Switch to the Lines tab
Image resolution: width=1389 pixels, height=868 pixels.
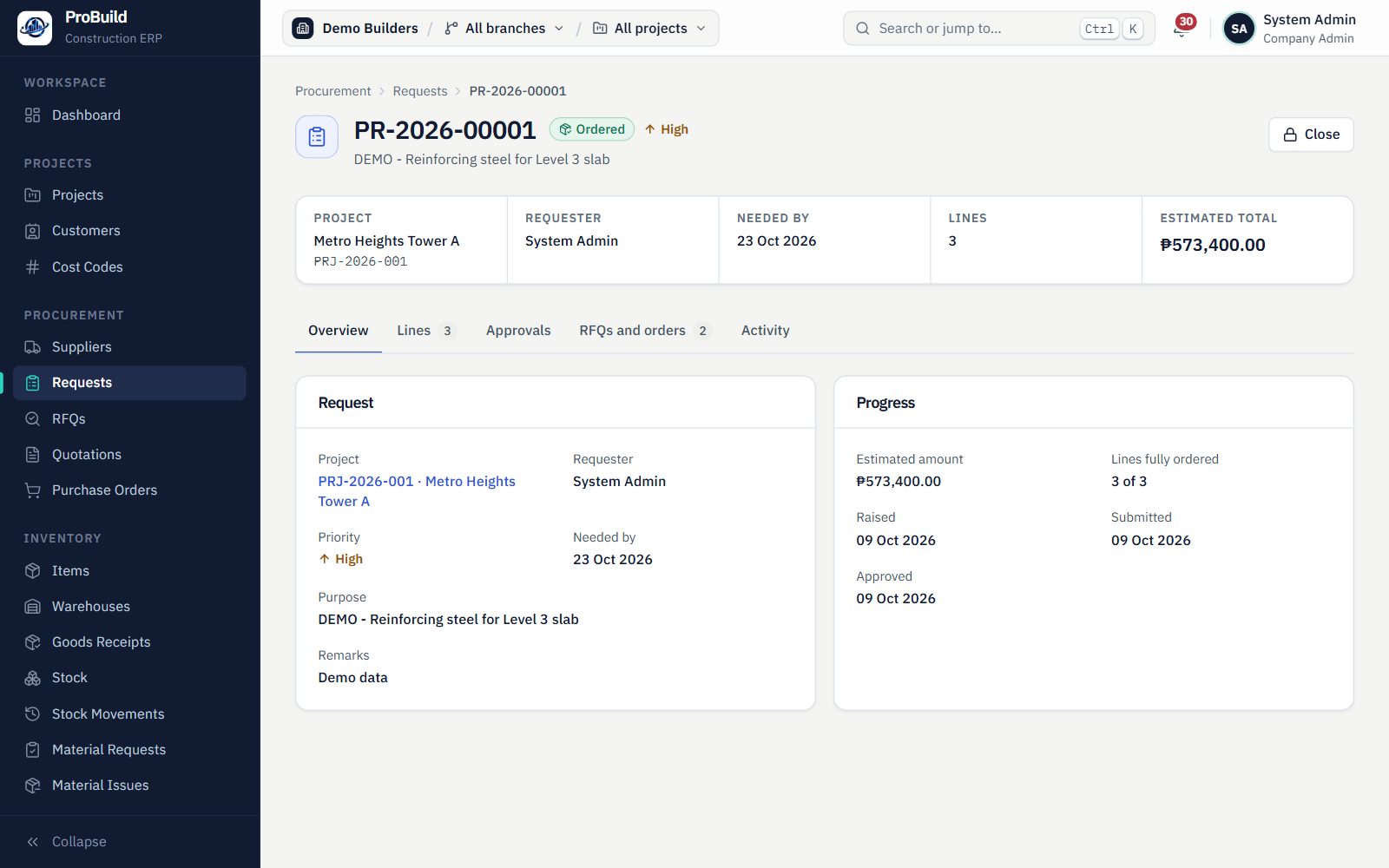425,330
